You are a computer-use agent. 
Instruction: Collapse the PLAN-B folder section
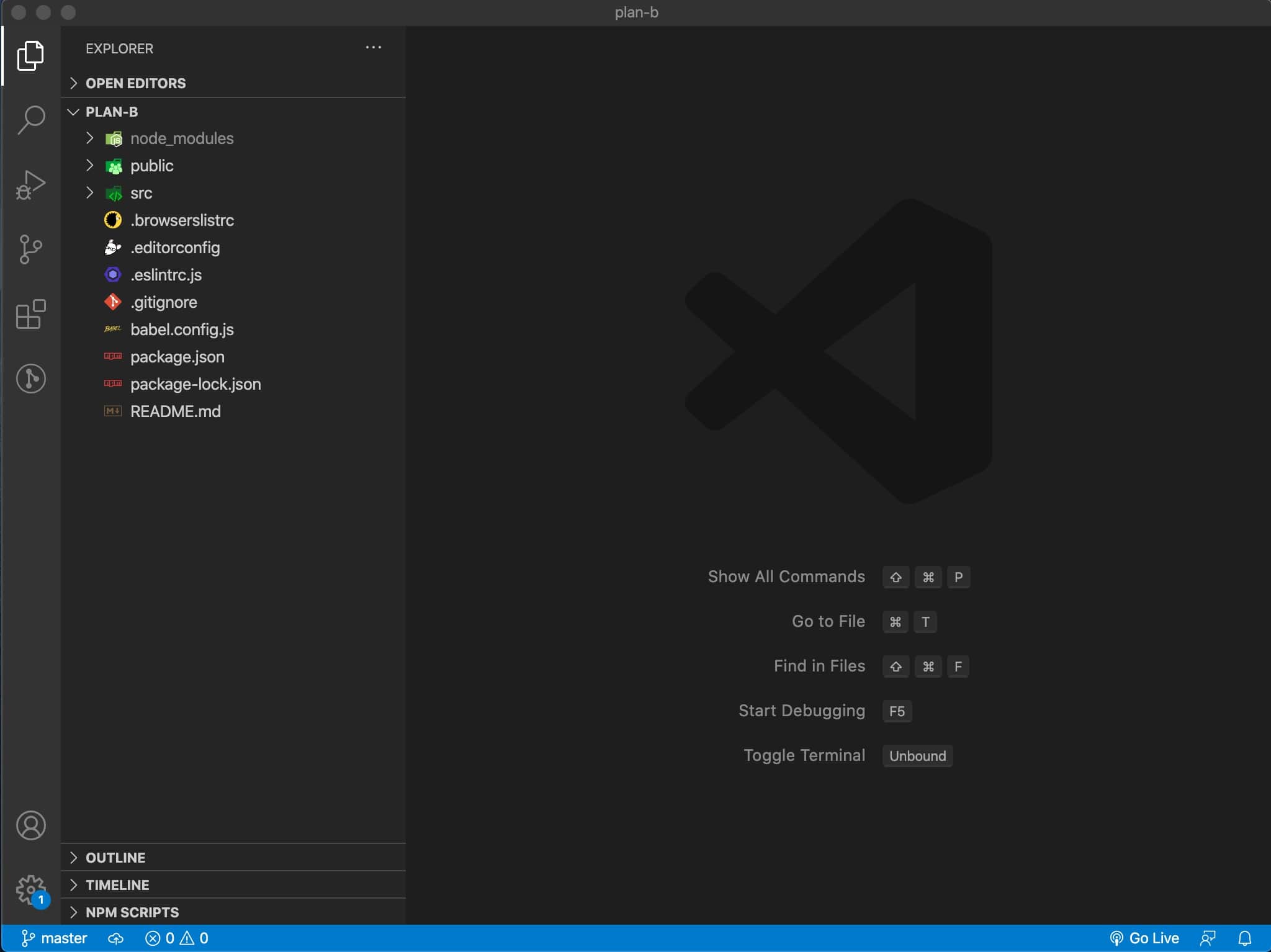click(x=112, y=112)
